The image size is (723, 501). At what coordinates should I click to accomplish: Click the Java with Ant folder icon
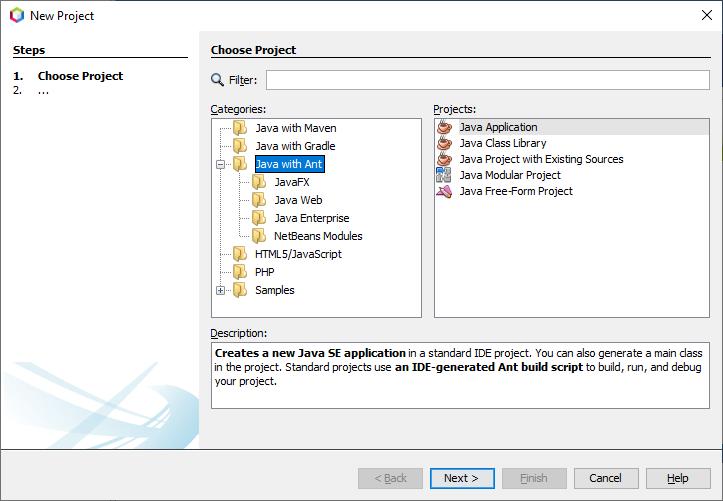[x=240, y=164]
